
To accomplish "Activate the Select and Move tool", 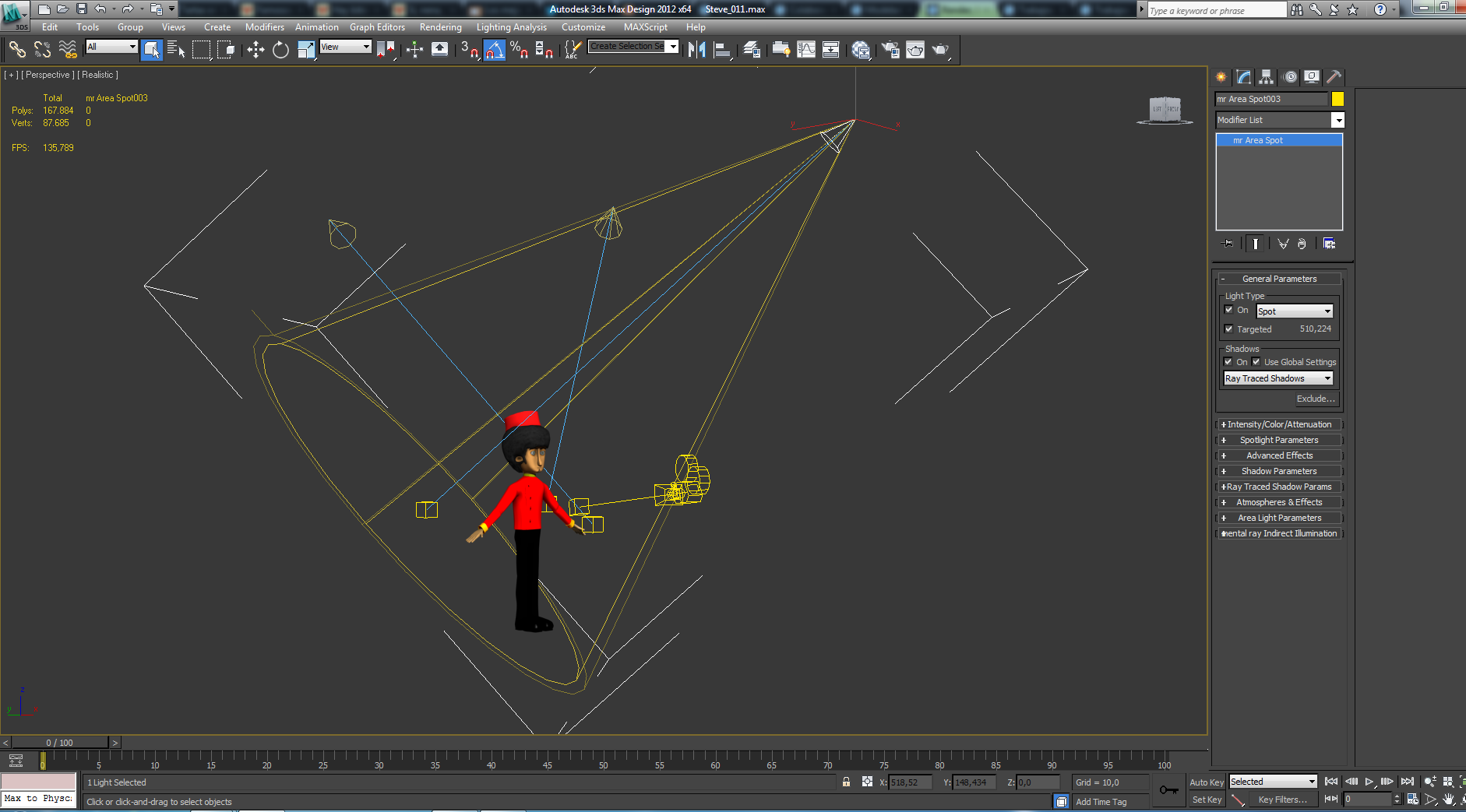I will [256, 50].
